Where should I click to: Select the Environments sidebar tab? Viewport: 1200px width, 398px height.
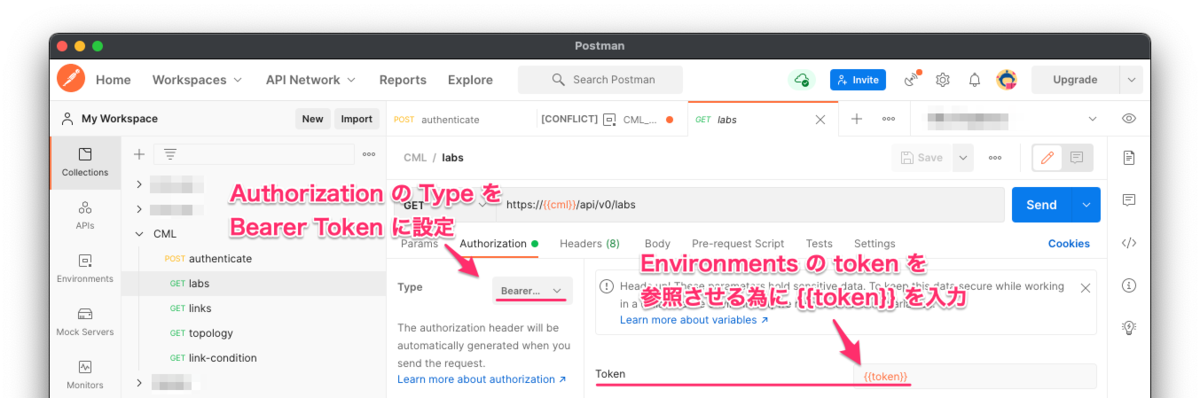pyautogui.click(x=85, y=269)
